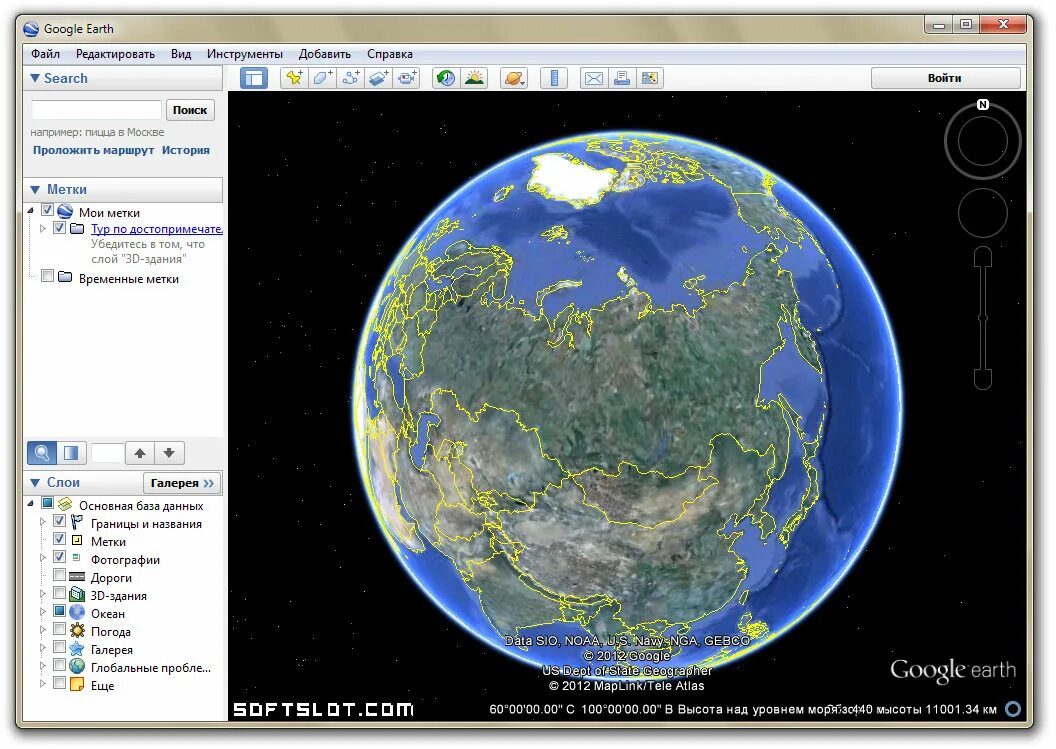Add an image overlay from the toolbar

[x=378, y=78]
